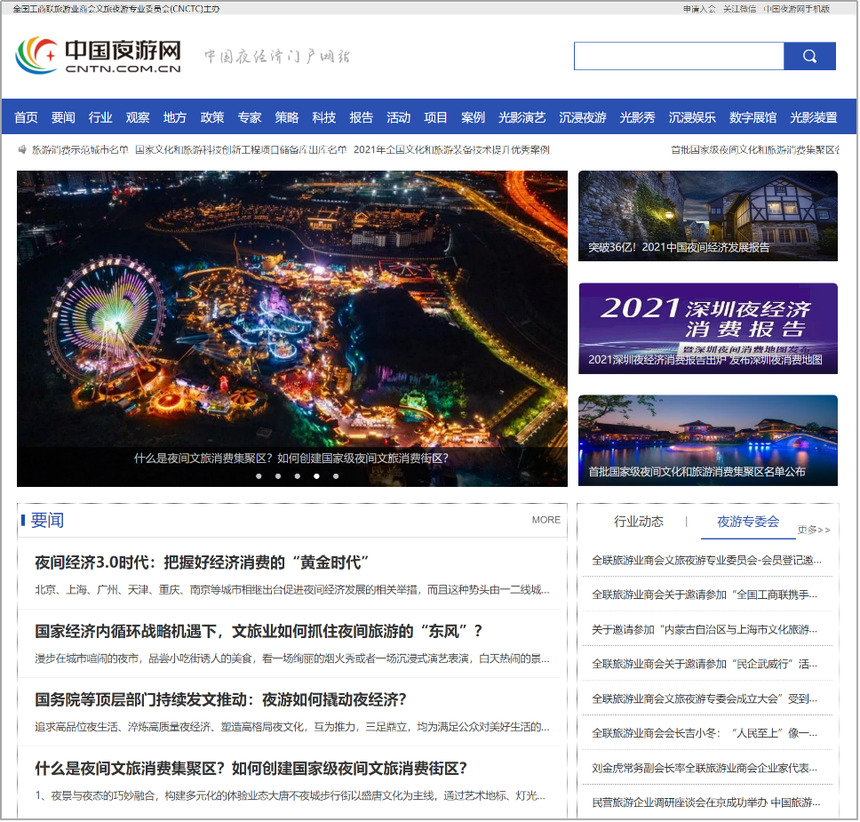Select the last carousel dot indicator
Image resolution: width=860 pixels, height=822 pixels.
click(336, 476)
